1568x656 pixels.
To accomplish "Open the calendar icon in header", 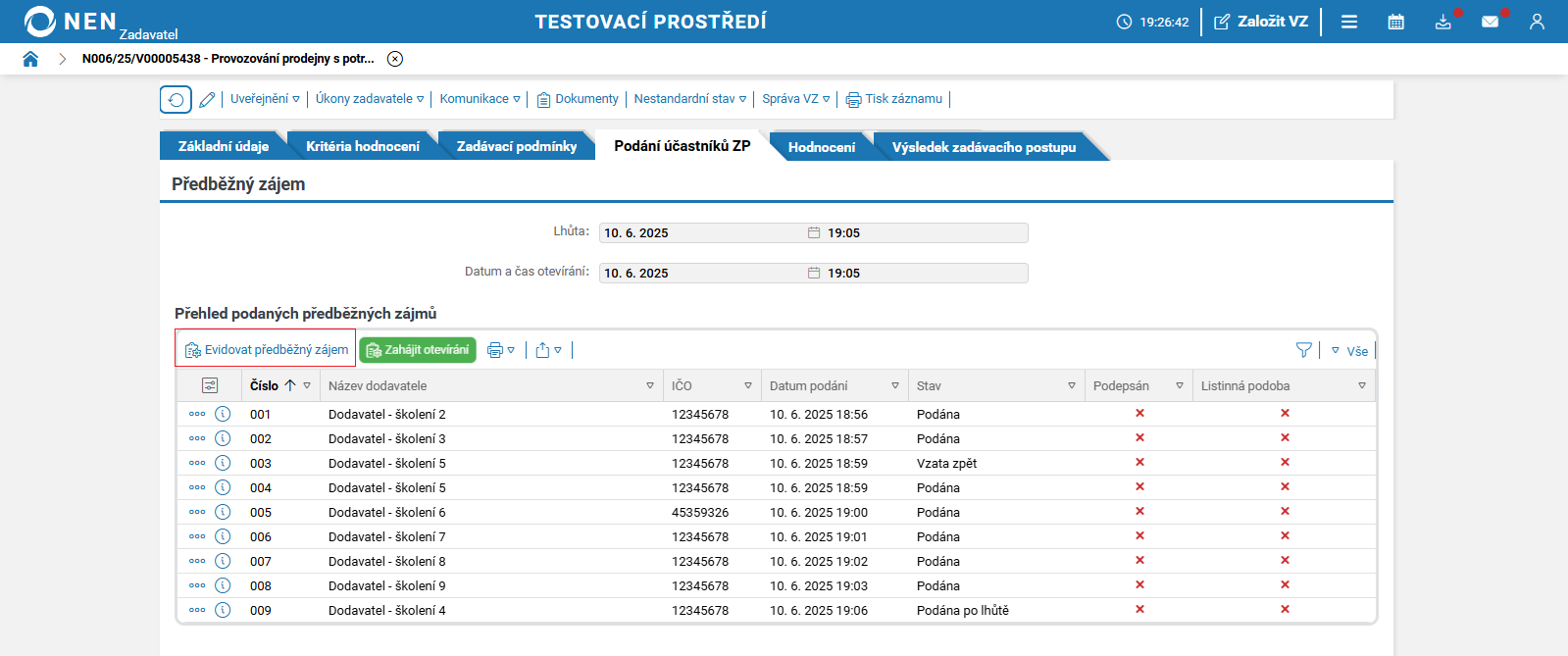I will coord(1396,22).
